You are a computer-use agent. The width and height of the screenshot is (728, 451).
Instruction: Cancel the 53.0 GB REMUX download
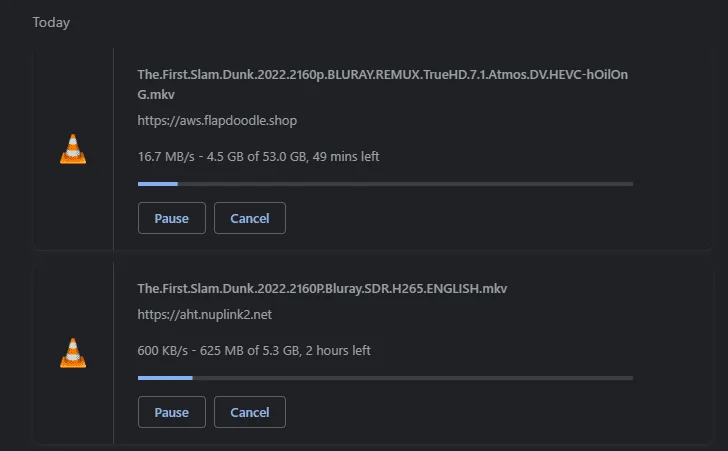pos(250,218)
